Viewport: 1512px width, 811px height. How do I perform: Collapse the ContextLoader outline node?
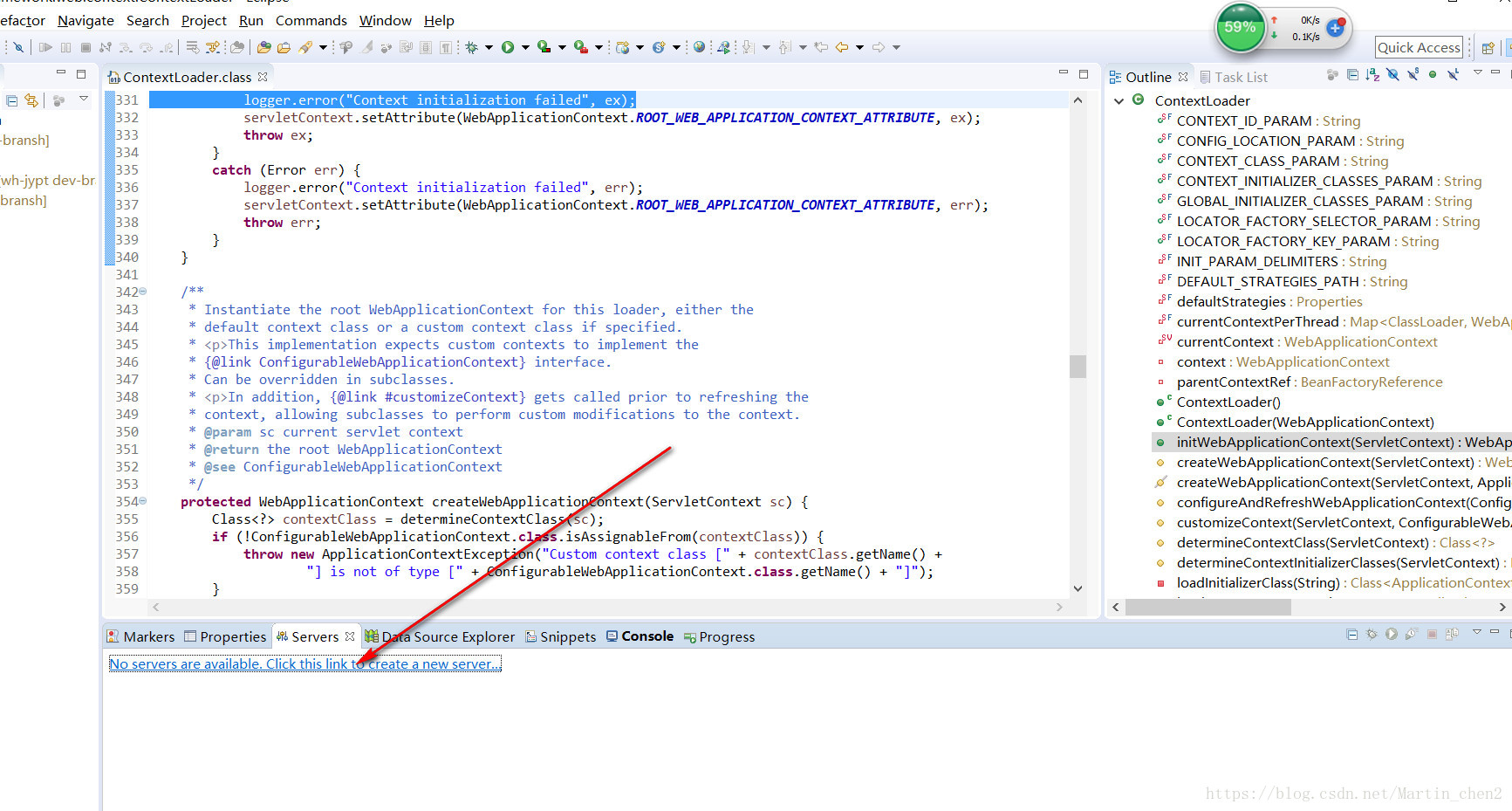point(1119,101)
